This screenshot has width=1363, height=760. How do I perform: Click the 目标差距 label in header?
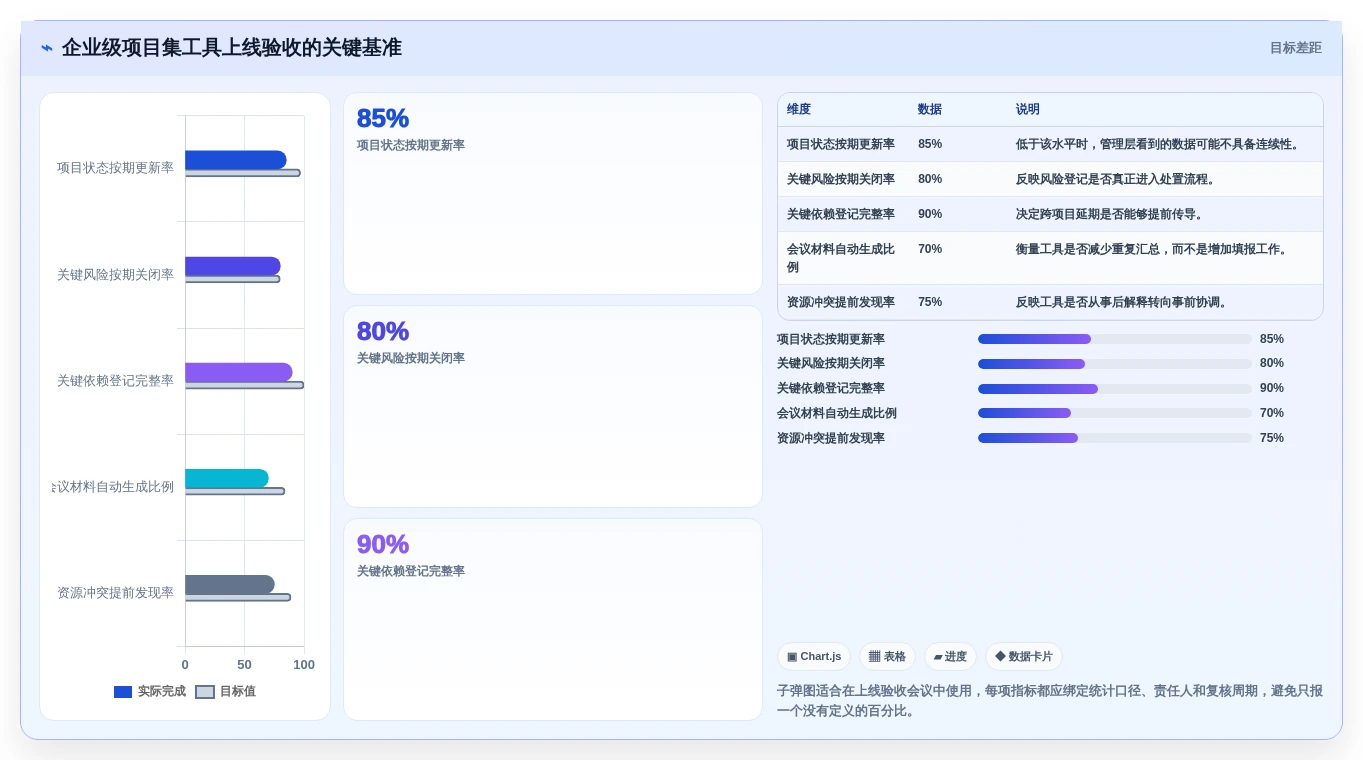pyautogui.click(x=1295, y=48)
